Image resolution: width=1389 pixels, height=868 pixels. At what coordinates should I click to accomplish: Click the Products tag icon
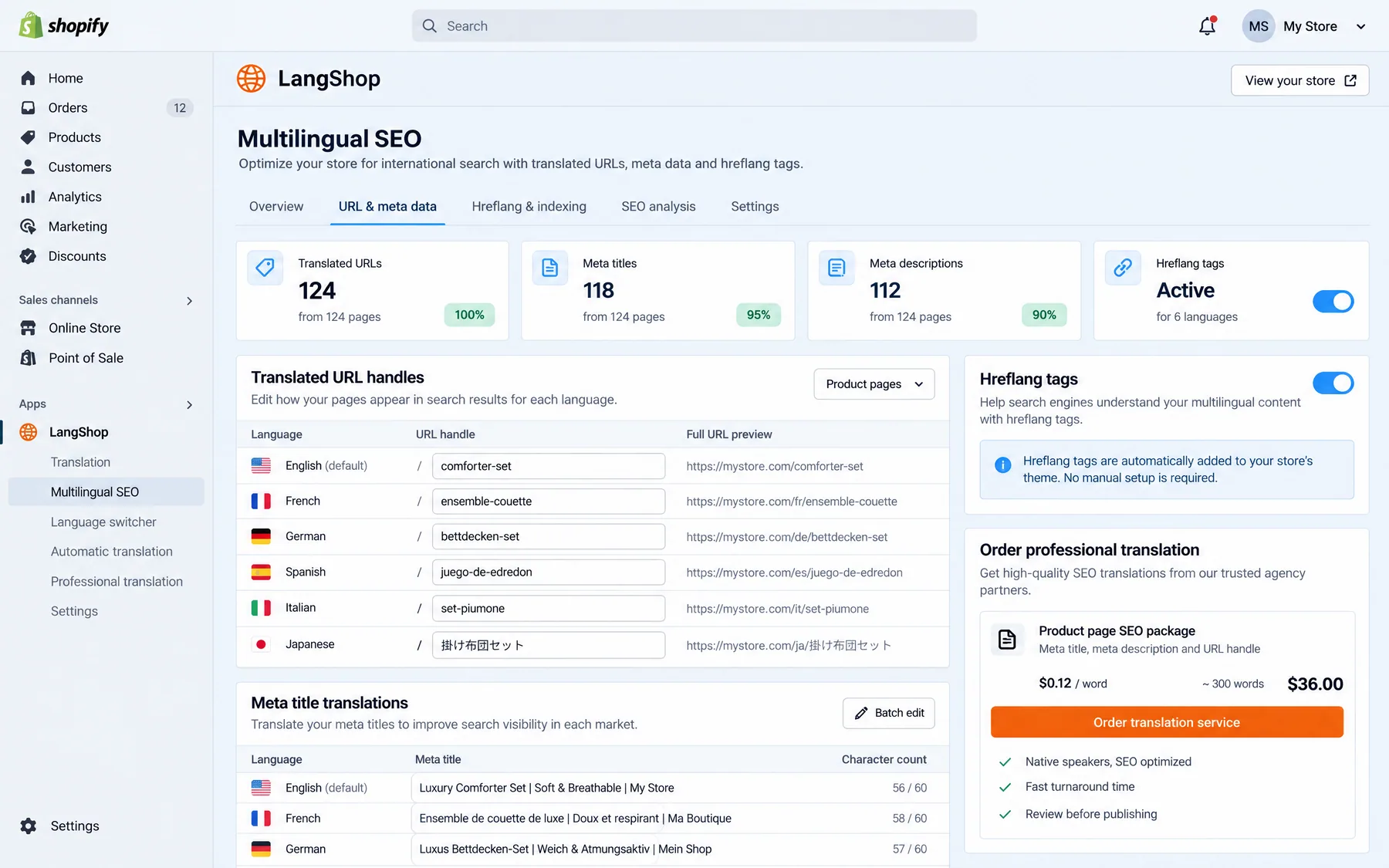tap(29, 137)
